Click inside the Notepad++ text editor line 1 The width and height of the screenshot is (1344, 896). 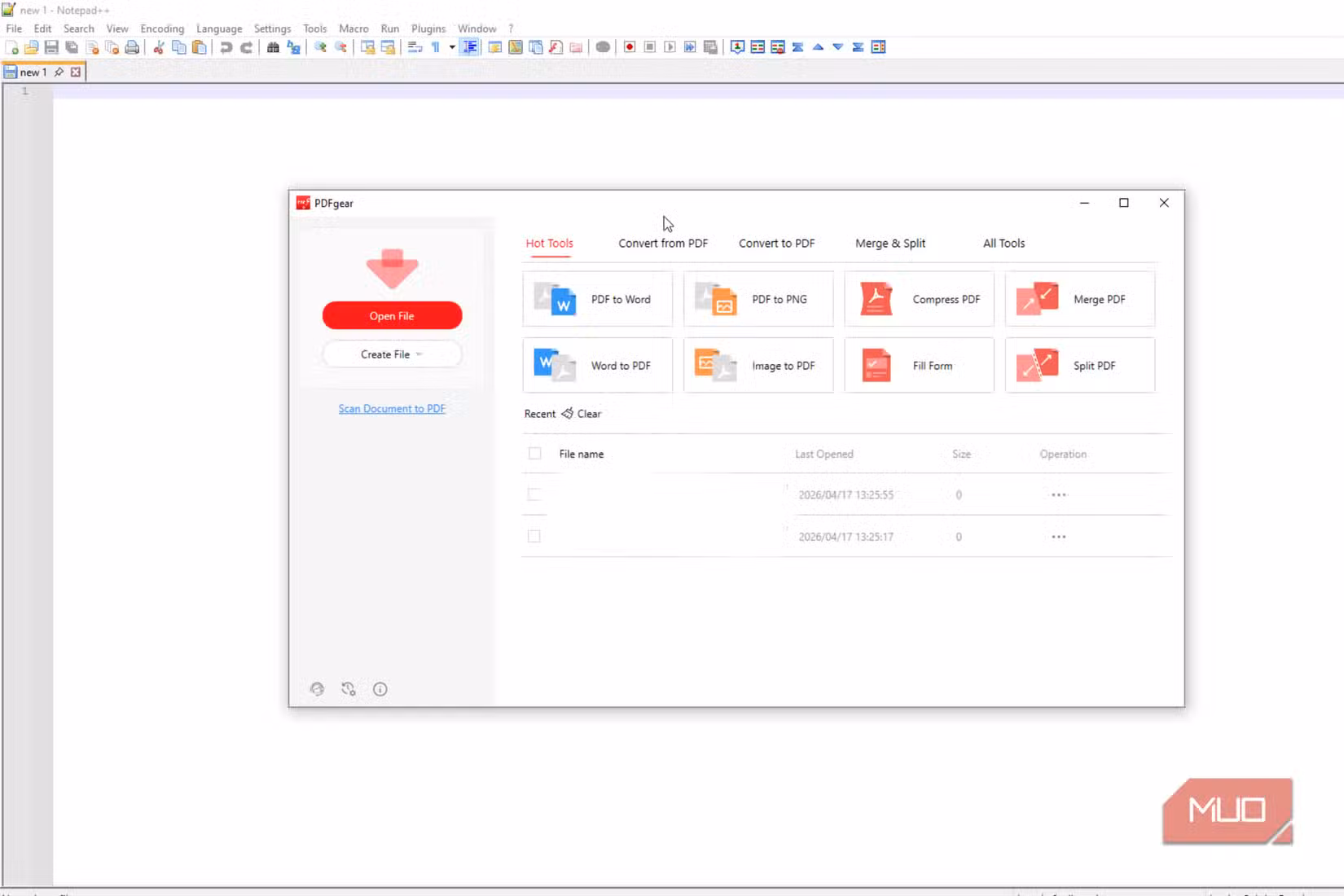(x=698, y=91)
